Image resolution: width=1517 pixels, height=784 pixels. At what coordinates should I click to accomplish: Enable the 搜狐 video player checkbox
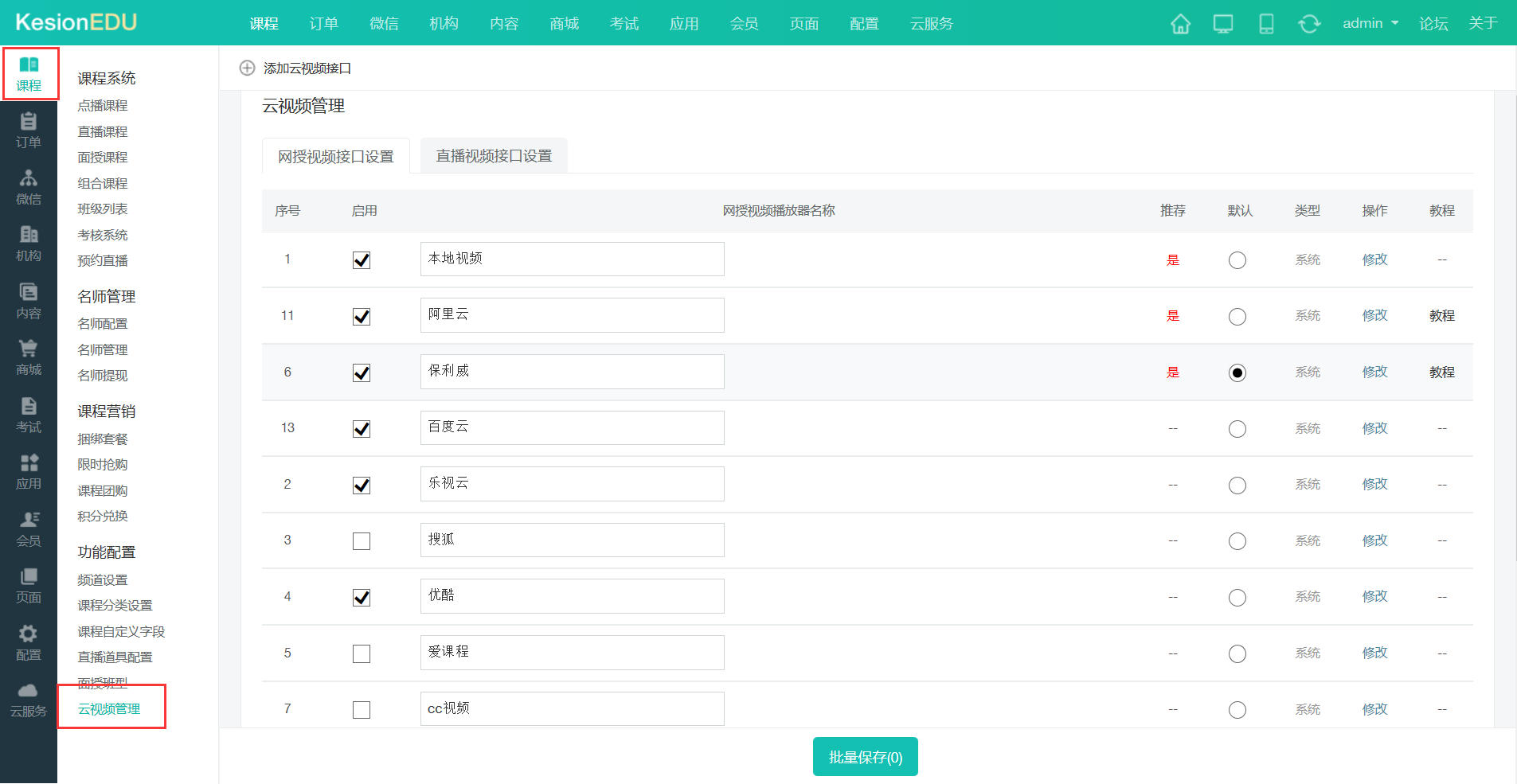(362, 541)
